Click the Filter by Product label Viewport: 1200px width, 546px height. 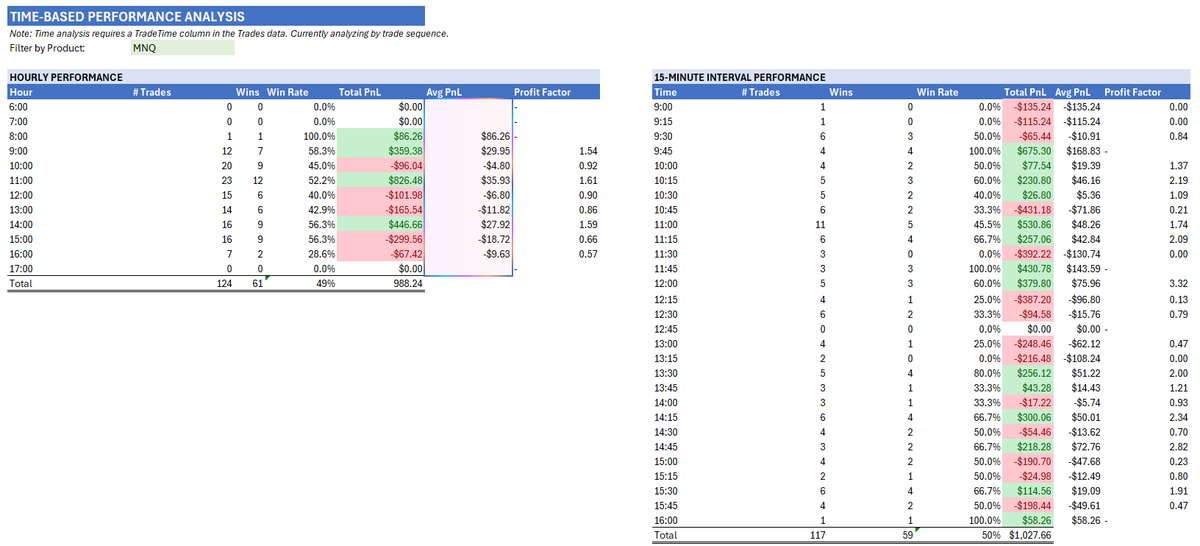pos(47,47)
